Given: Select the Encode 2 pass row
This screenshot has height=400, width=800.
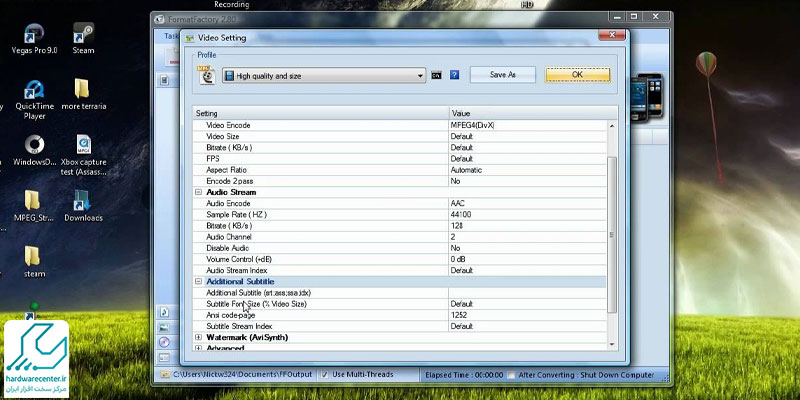Looking at the screenshot, I should 399,181.
